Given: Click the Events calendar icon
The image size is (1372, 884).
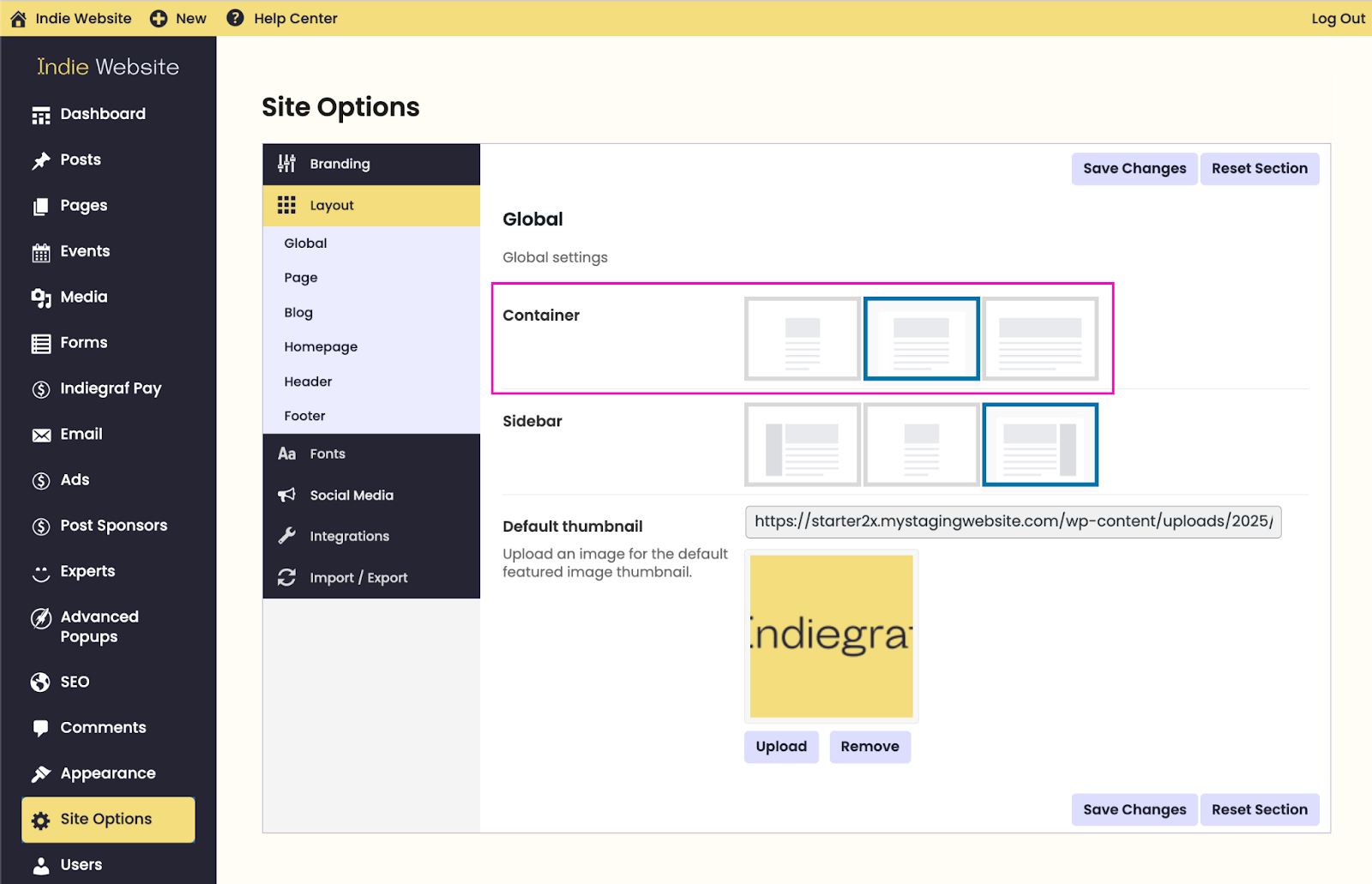Looking at the screenshot, I should pyautogui.click(x=41, y=252).
